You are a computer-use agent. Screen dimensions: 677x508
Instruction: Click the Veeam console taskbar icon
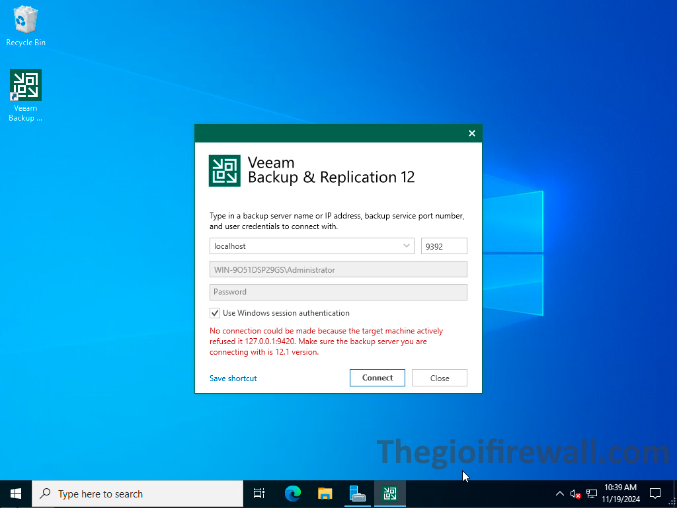click(389, 493)
